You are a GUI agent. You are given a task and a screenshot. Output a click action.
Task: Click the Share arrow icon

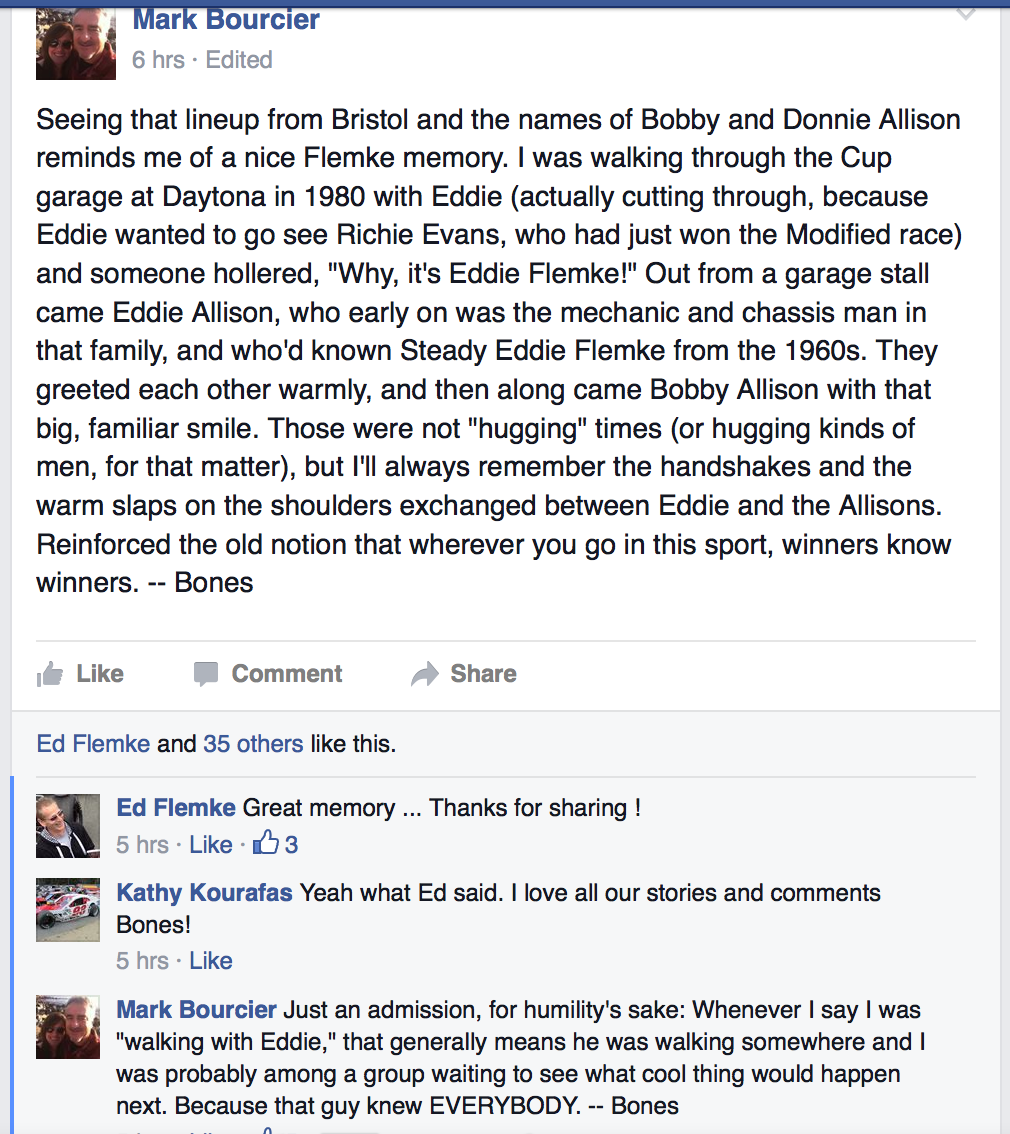[x=424, y=673]
